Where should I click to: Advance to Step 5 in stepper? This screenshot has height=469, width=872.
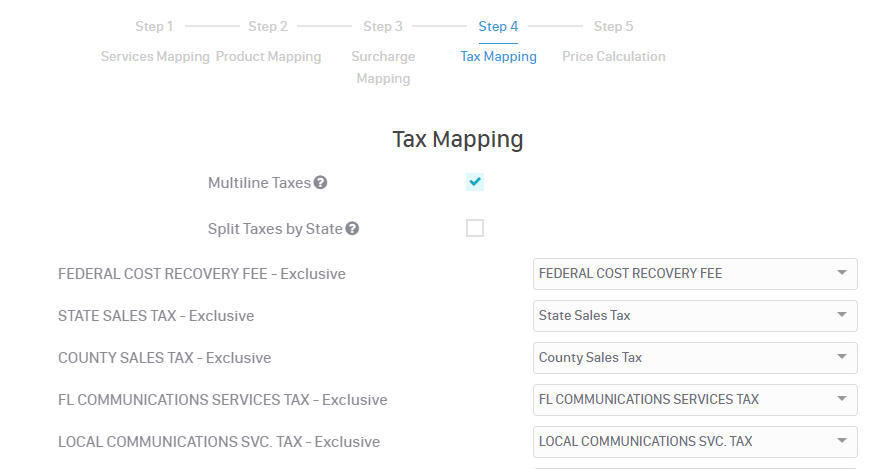pyautogui.click(x=613, y=27)
